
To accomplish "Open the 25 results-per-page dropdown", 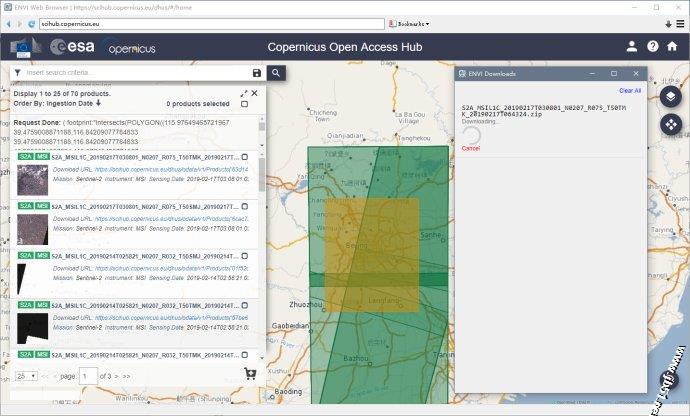I will pos(26,375).
